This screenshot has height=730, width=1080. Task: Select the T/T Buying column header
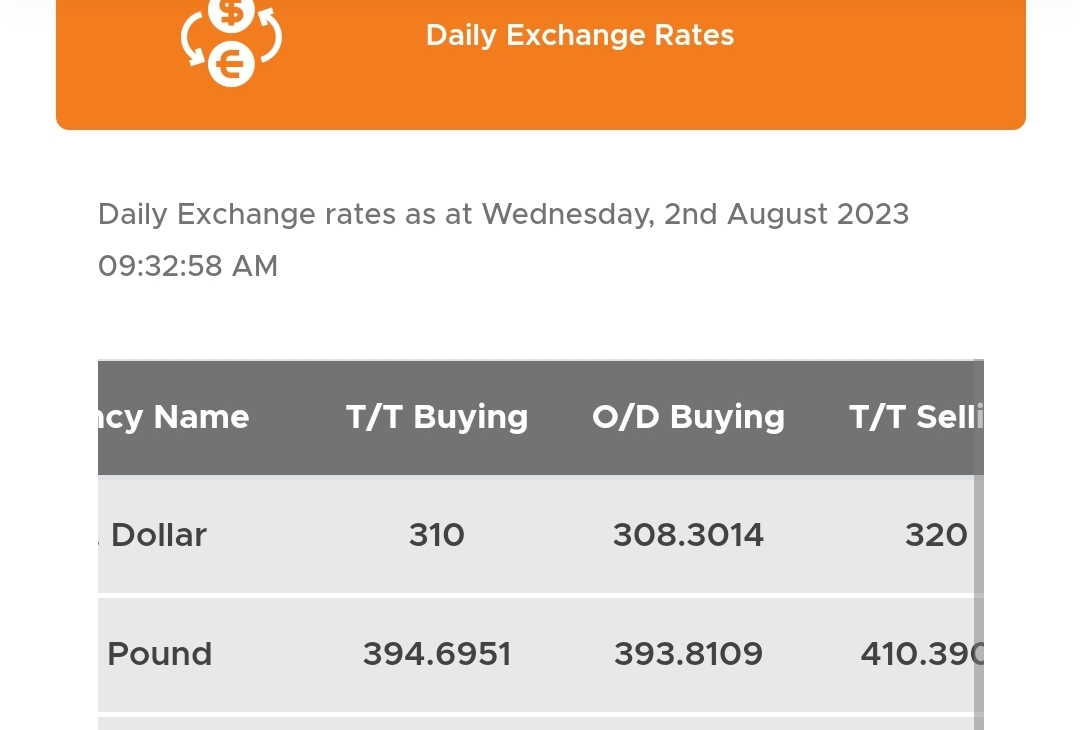click(x=437, y=417)
